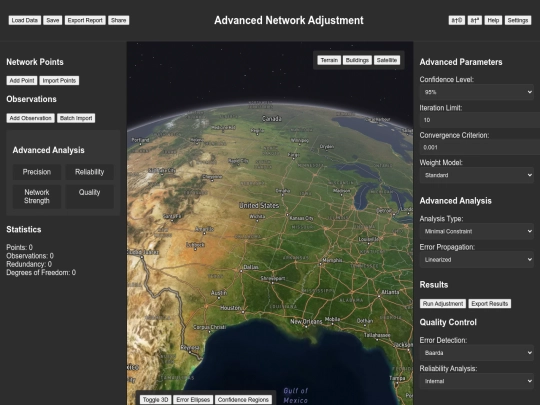This screenshot has width=540, height=405.
Task: Select the Quality analysis tab
Action: pyautogui.click(x=90, y=196)
